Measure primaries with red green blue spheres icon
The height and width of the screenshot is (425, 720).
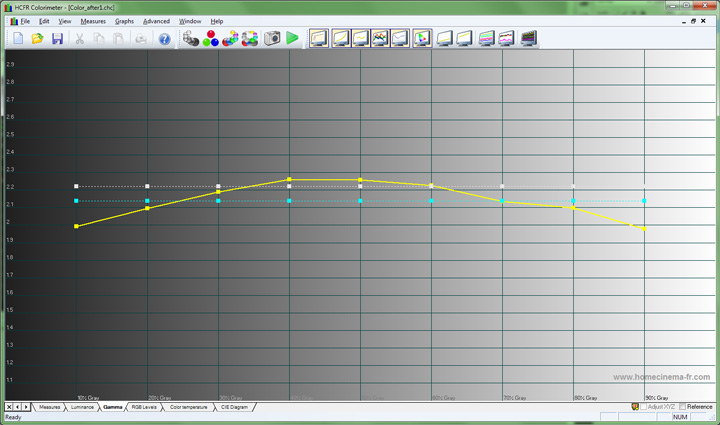pos(211,39)
